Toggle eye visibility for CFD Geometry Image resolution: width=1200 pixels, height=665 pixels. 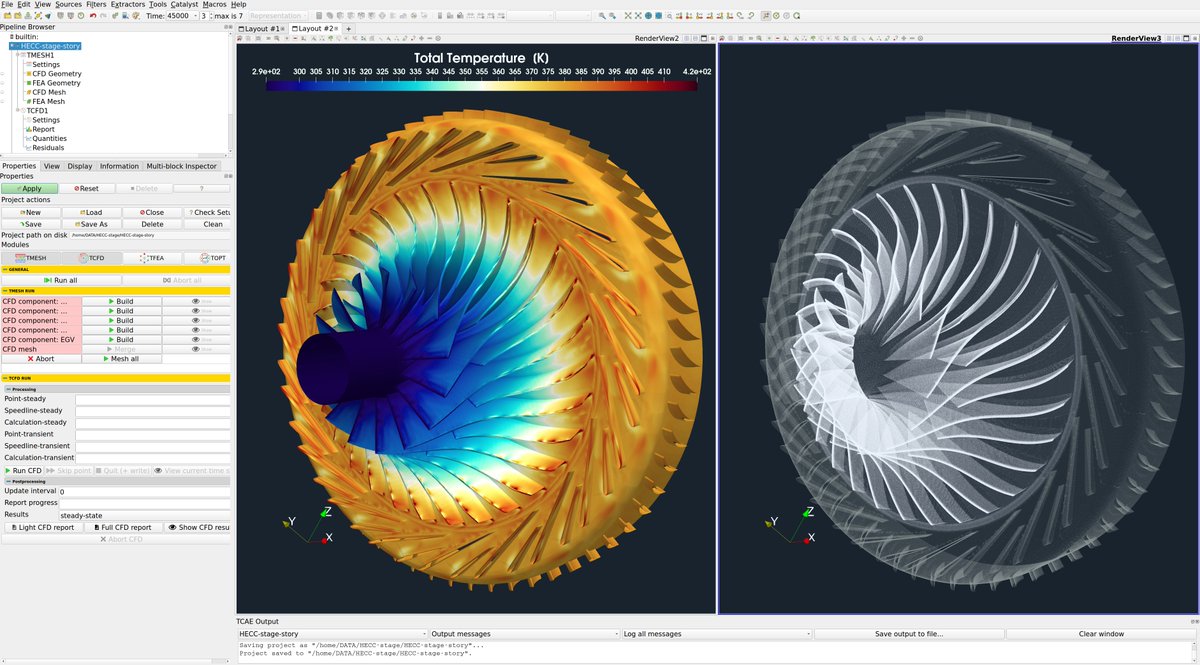click(x=3, y=74)
